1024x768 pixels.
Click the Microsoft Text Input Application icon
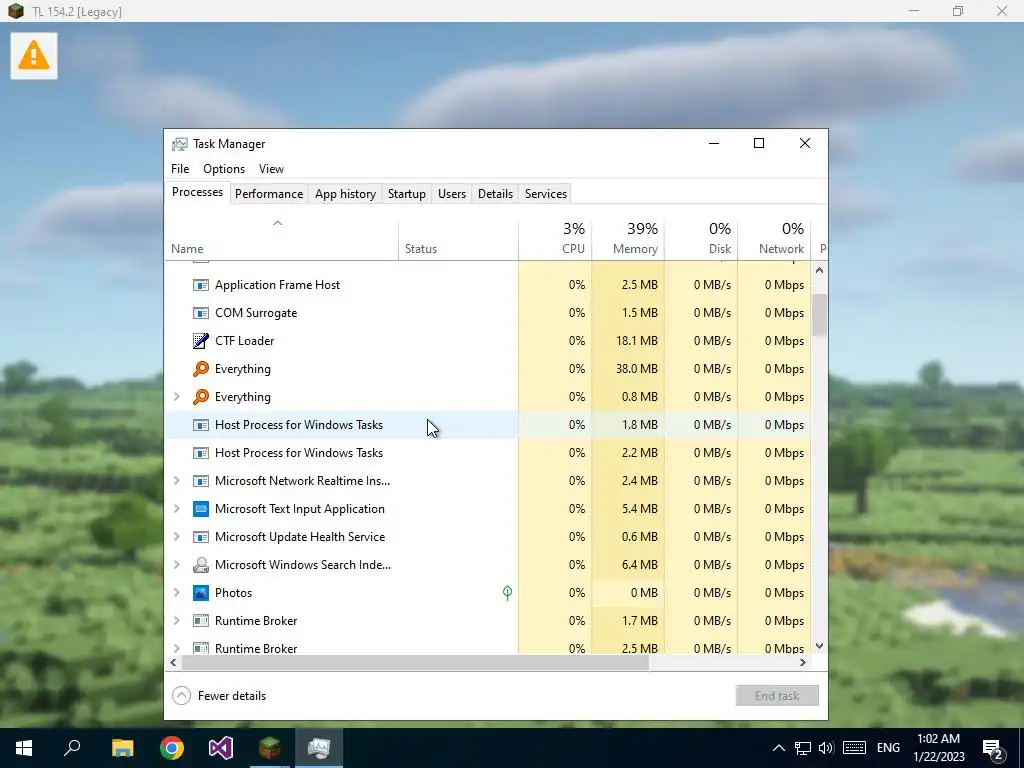[x=200, y=509]
